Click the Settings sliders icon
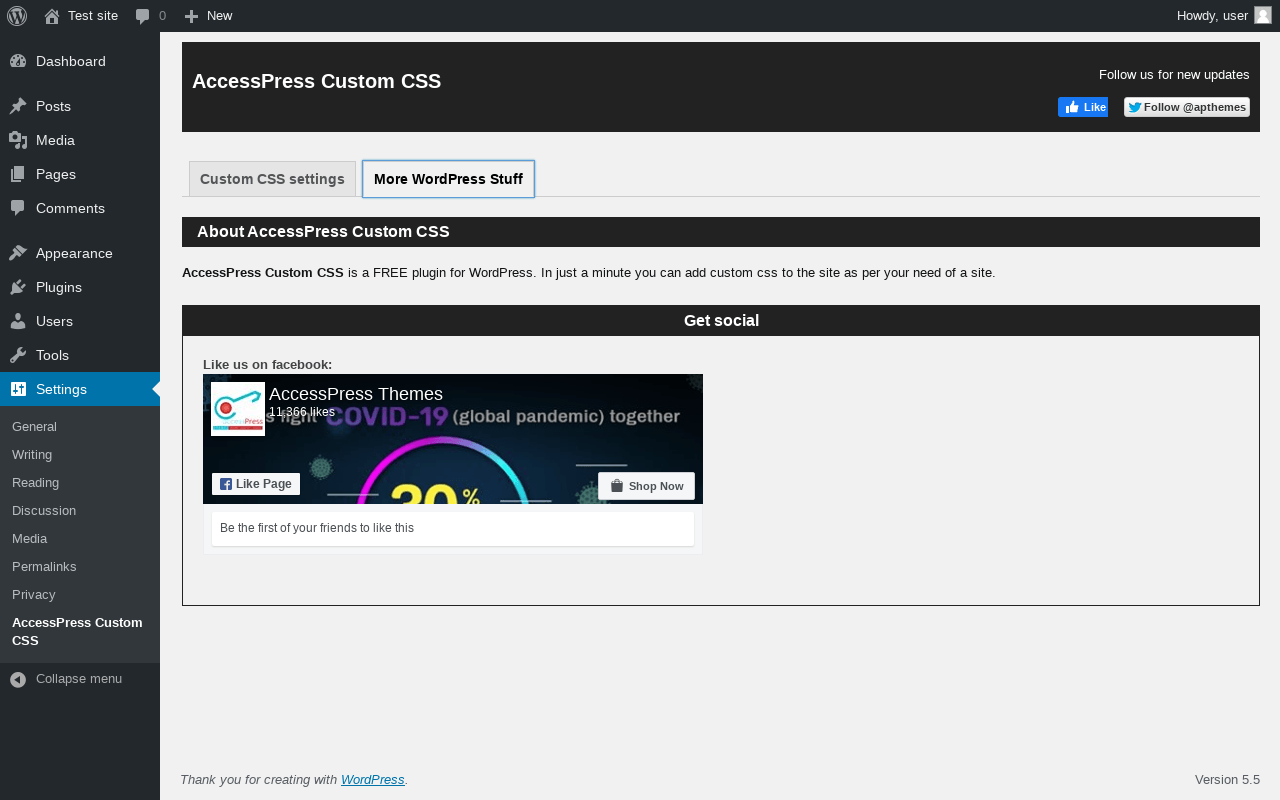This screenshot has height=800, width=1280. 18,389
